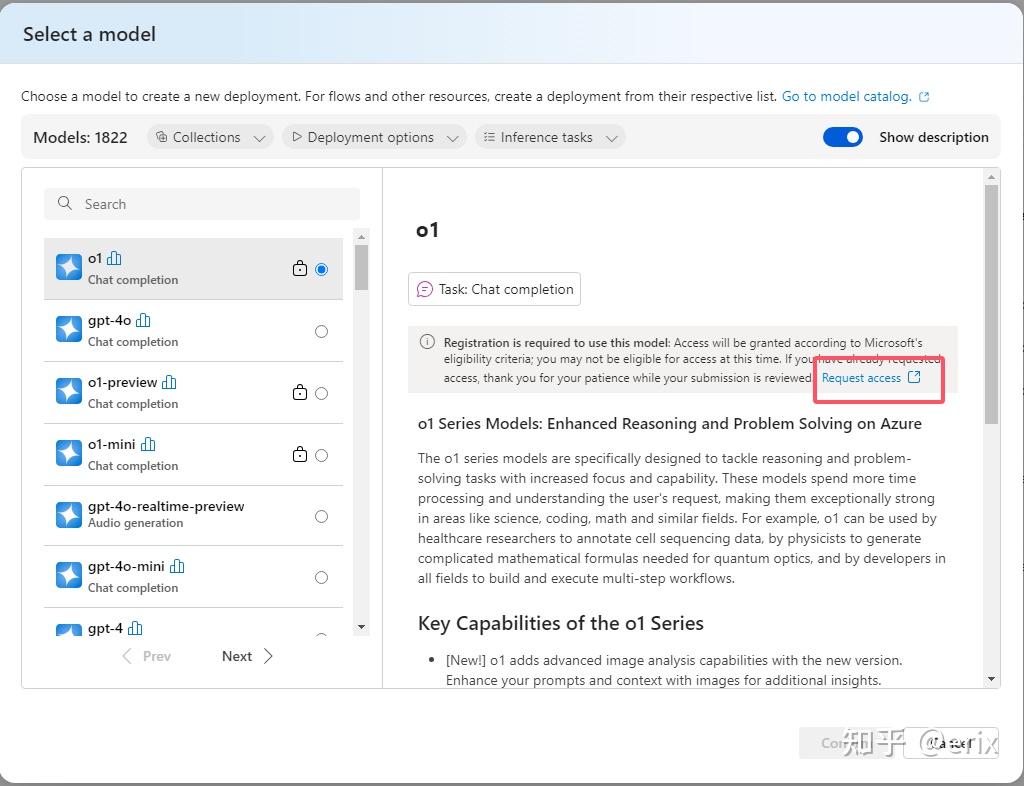
Task: Expand the Collections filter dropdown
Action: click(x=210, y=137)
